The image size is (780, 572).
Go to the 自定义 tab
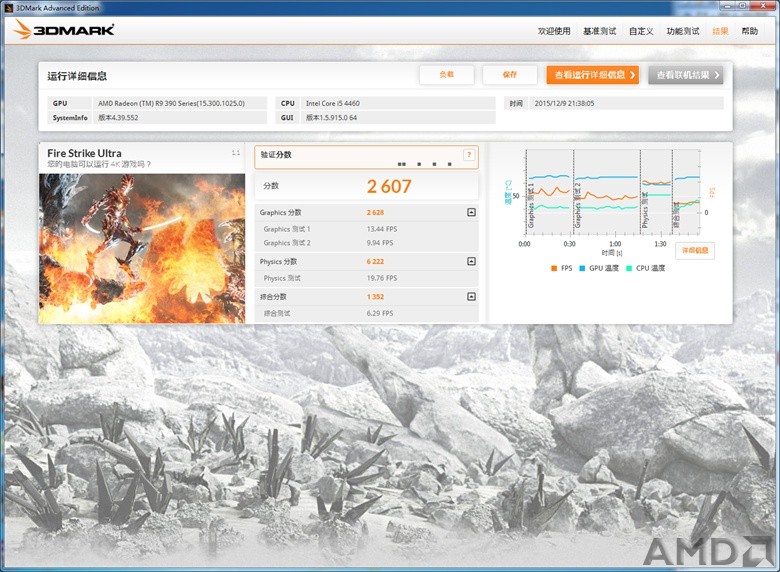pos(641,31)
